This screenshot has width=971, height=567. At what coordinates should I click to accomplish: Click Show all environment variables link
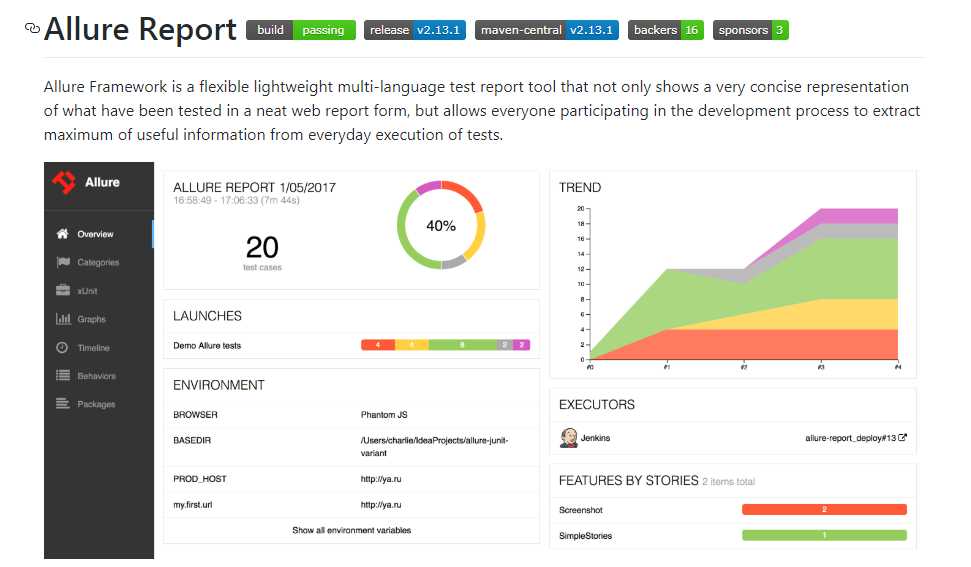352,530
